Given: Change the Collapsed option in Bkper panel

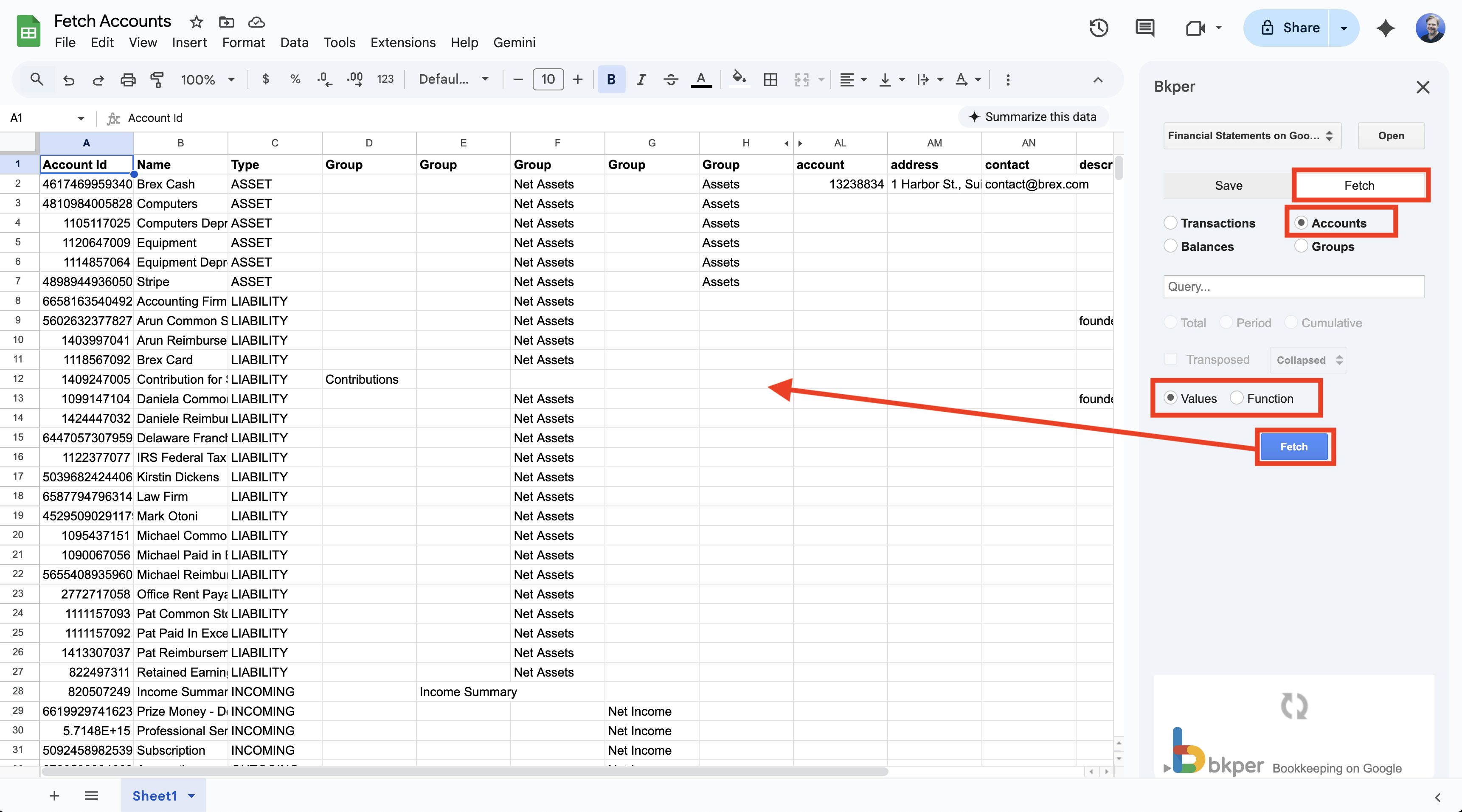Looking at the screenshot, I should pos(1307,359).
